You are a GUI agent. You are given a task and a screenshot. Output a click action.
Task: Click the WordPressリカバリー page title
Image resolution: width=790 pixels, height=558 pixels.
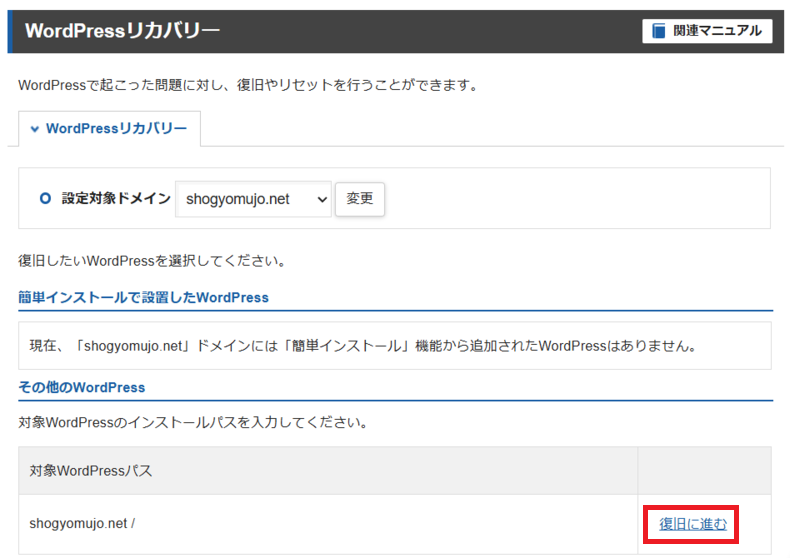click(122, 31)
